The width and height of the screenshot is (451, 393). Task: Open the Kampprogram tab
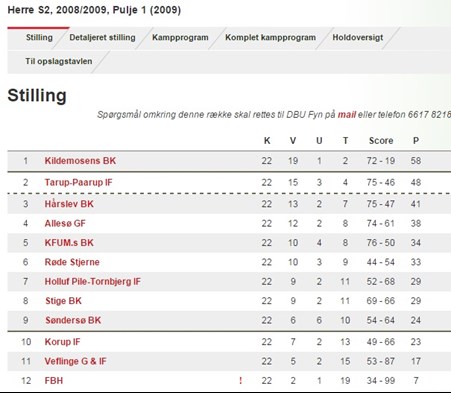[x=180, y=37]
